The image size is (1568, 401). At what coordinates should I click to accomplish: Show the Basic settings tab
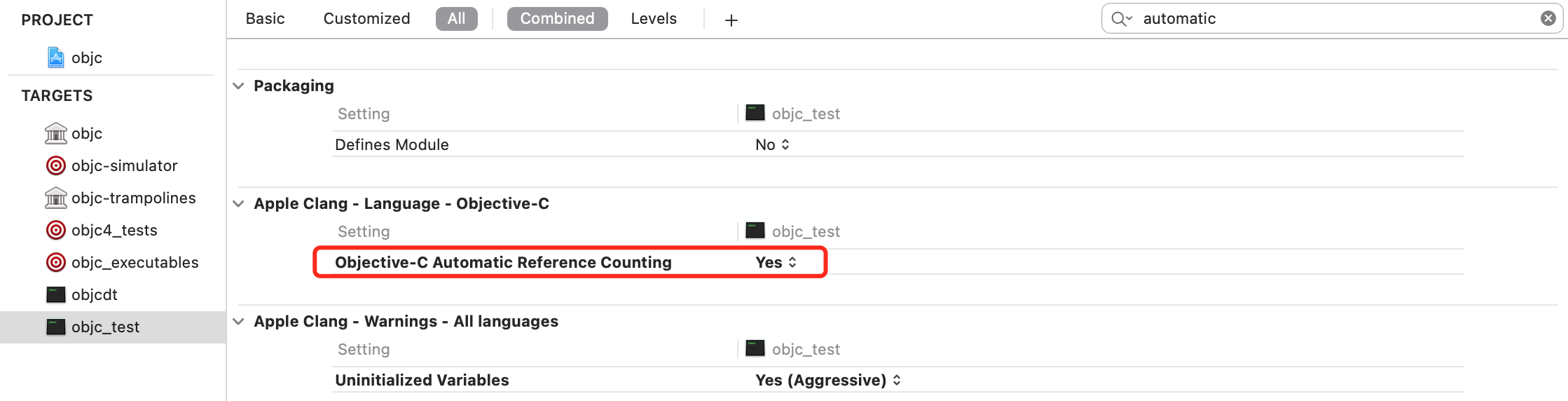(266, 19)
